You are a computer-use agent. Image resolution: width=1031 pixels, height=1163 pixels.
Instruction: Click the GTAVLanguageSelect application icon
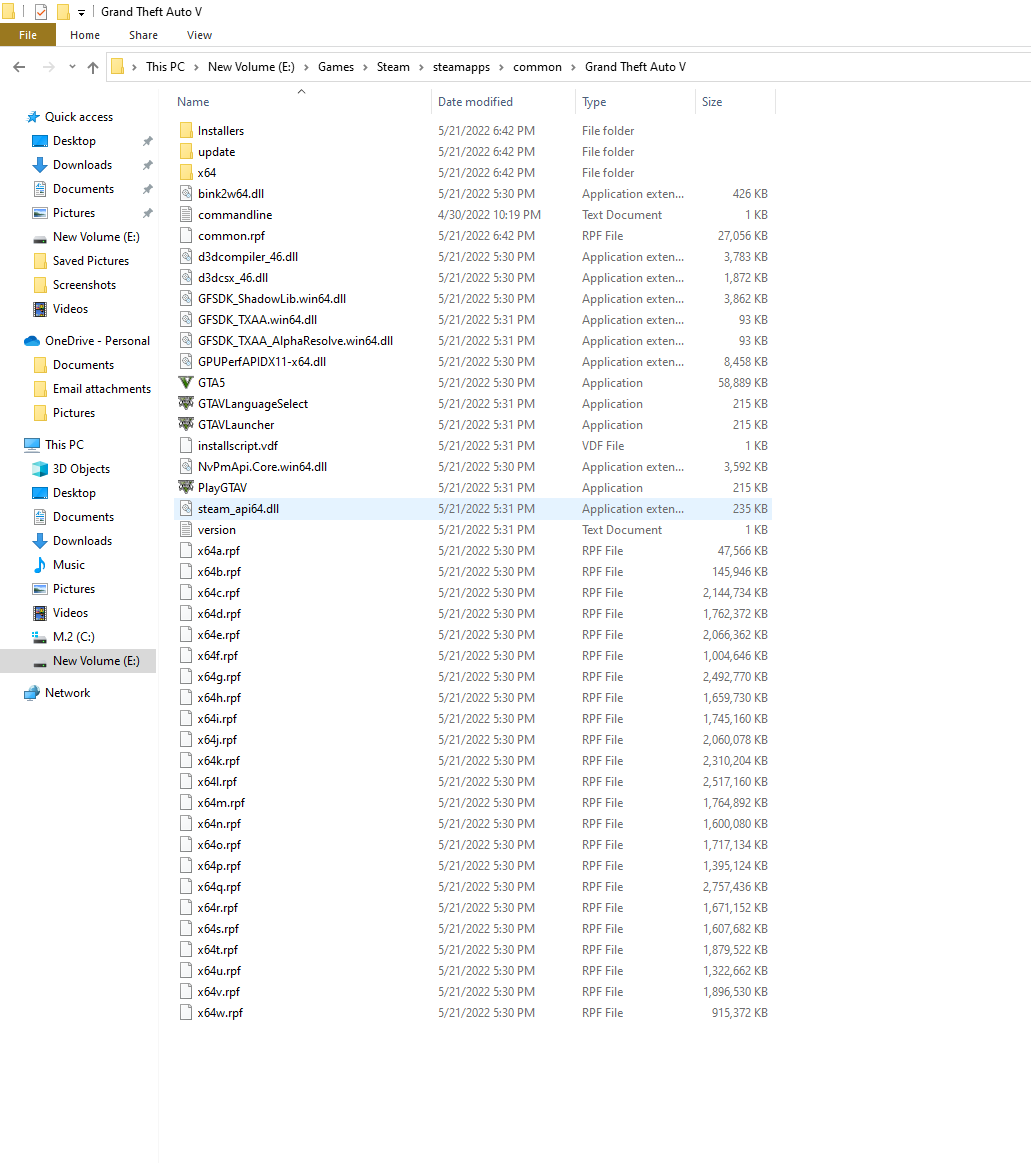[x=186, y=403]
